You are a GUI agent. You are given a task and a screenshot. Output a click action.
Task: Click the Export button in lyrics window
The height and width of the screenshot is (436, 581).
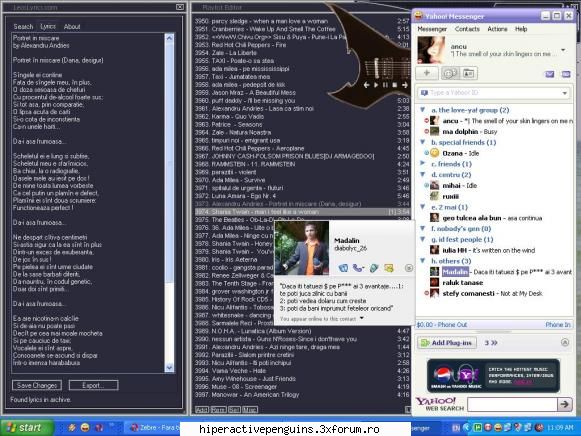click(93, 385)
